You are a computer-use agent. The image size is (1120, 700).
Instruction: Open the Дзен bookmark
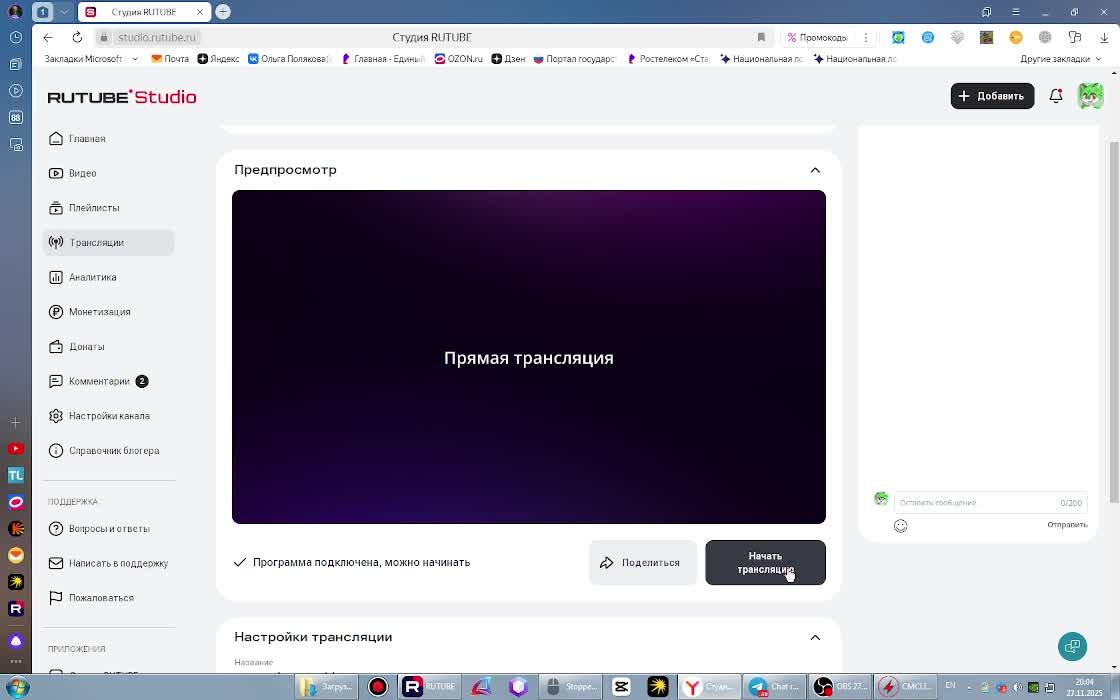tap(508, 59)
